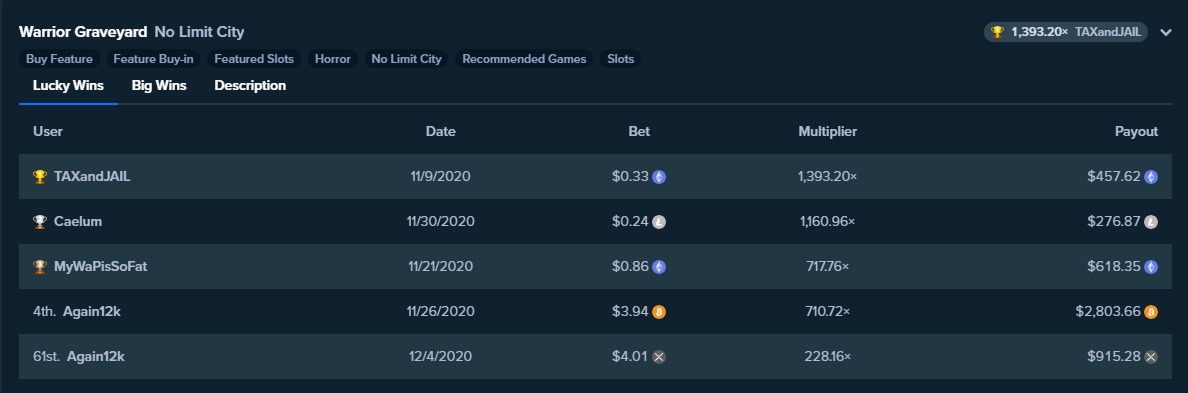
Task: Open the Description tab
Action: [250, 86]
